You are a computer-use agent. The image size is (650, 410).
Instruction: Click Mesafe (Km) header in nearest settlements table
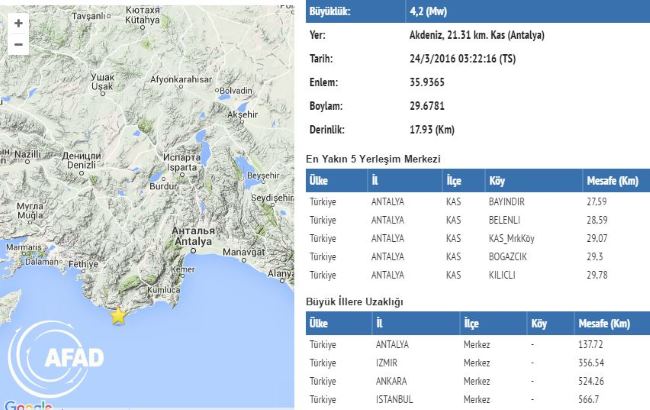tap(612, 181)
